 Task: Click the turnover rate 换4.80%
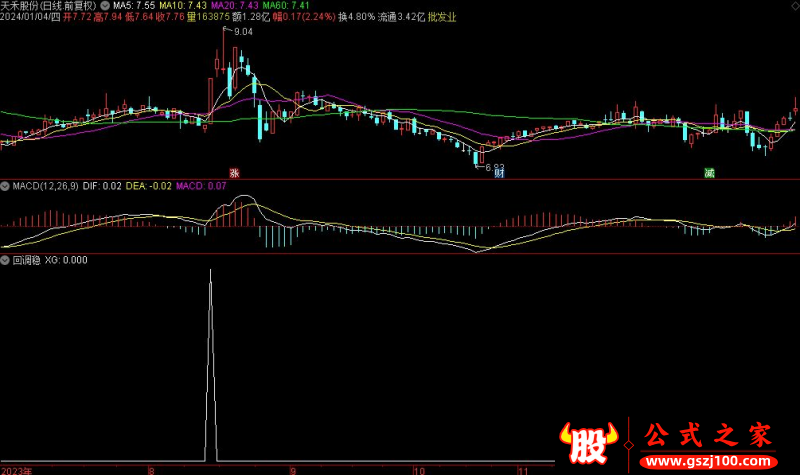coord(357,17)
